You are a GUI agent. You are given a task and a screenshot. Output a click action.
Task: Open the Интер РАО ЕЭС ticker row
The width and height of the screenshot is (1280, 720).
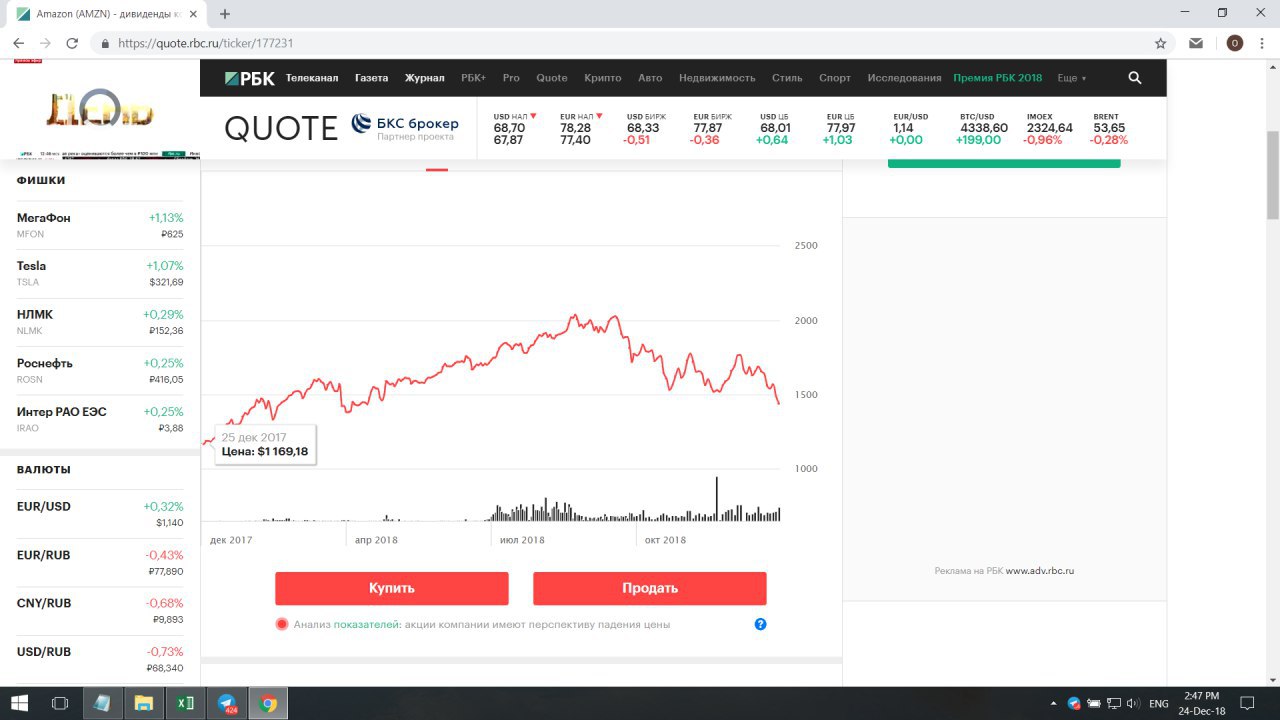click(x=100, y=419)
